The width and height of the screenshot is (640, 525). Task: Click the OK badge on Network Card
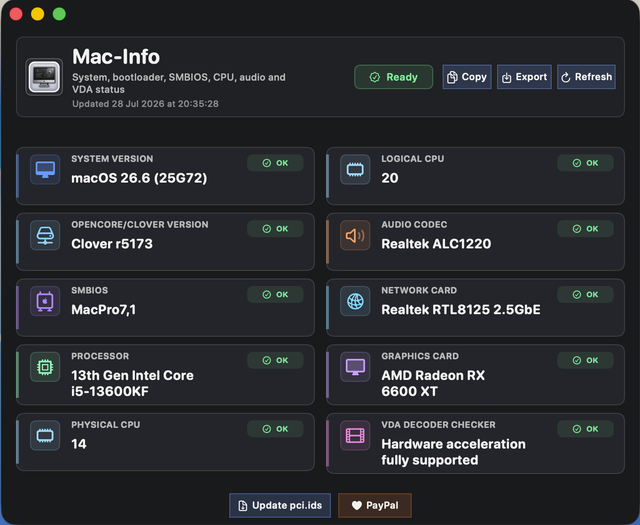pos(585,294)
